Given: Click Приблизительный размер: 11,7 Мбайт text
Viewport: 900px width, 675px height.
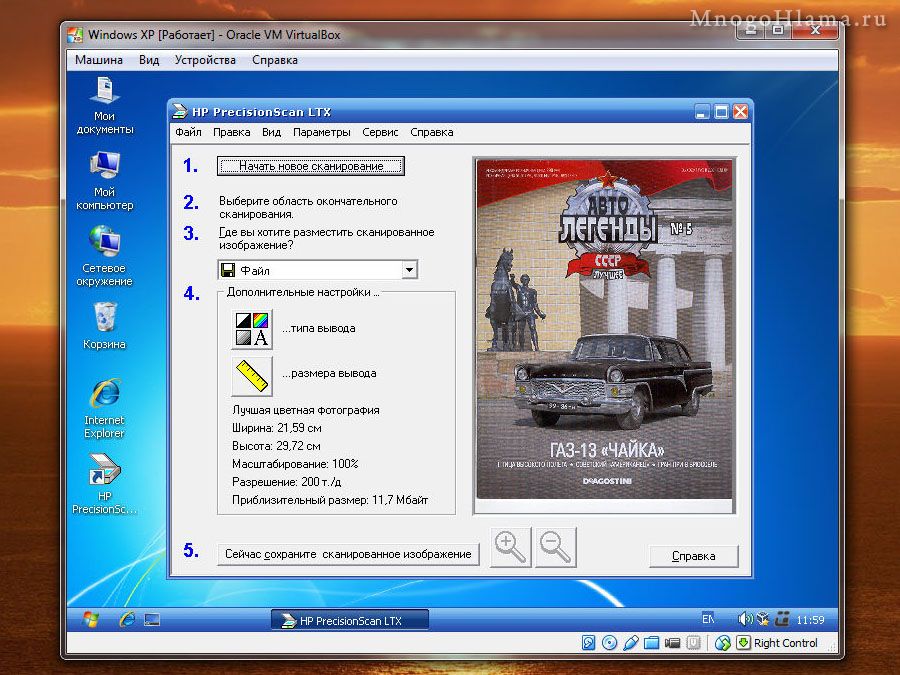Looking at the screenshot, I should click(x=330, y=500).
